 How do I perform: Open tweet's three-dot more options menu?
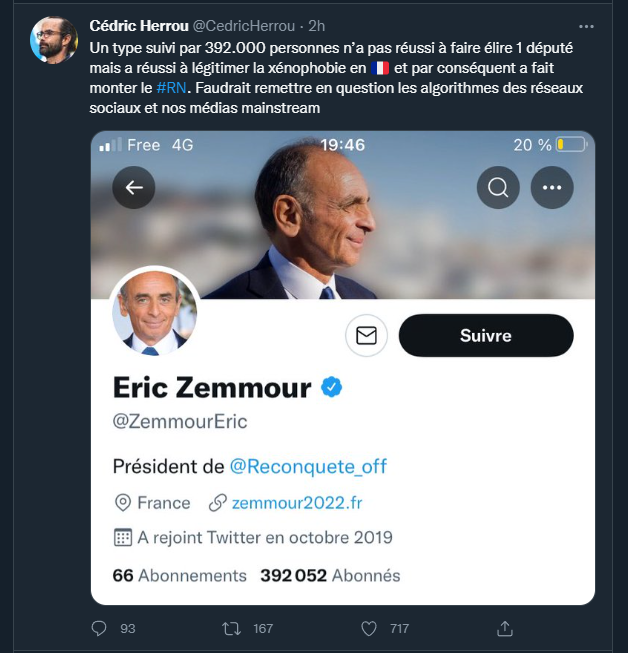click(x=587, y=23)
